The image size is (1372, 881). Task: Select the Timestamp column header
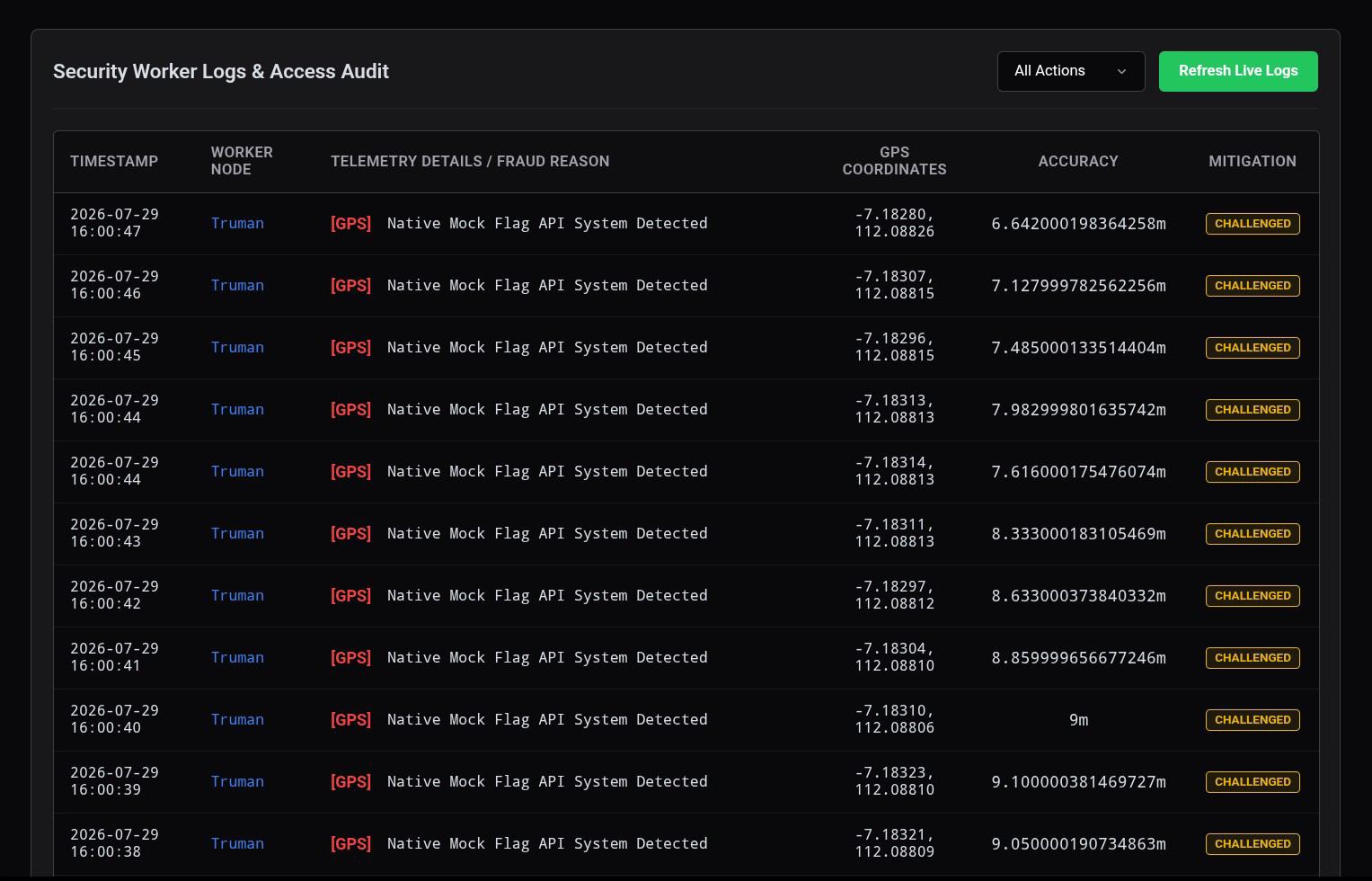pyautogui.click(x=114, y=161)
